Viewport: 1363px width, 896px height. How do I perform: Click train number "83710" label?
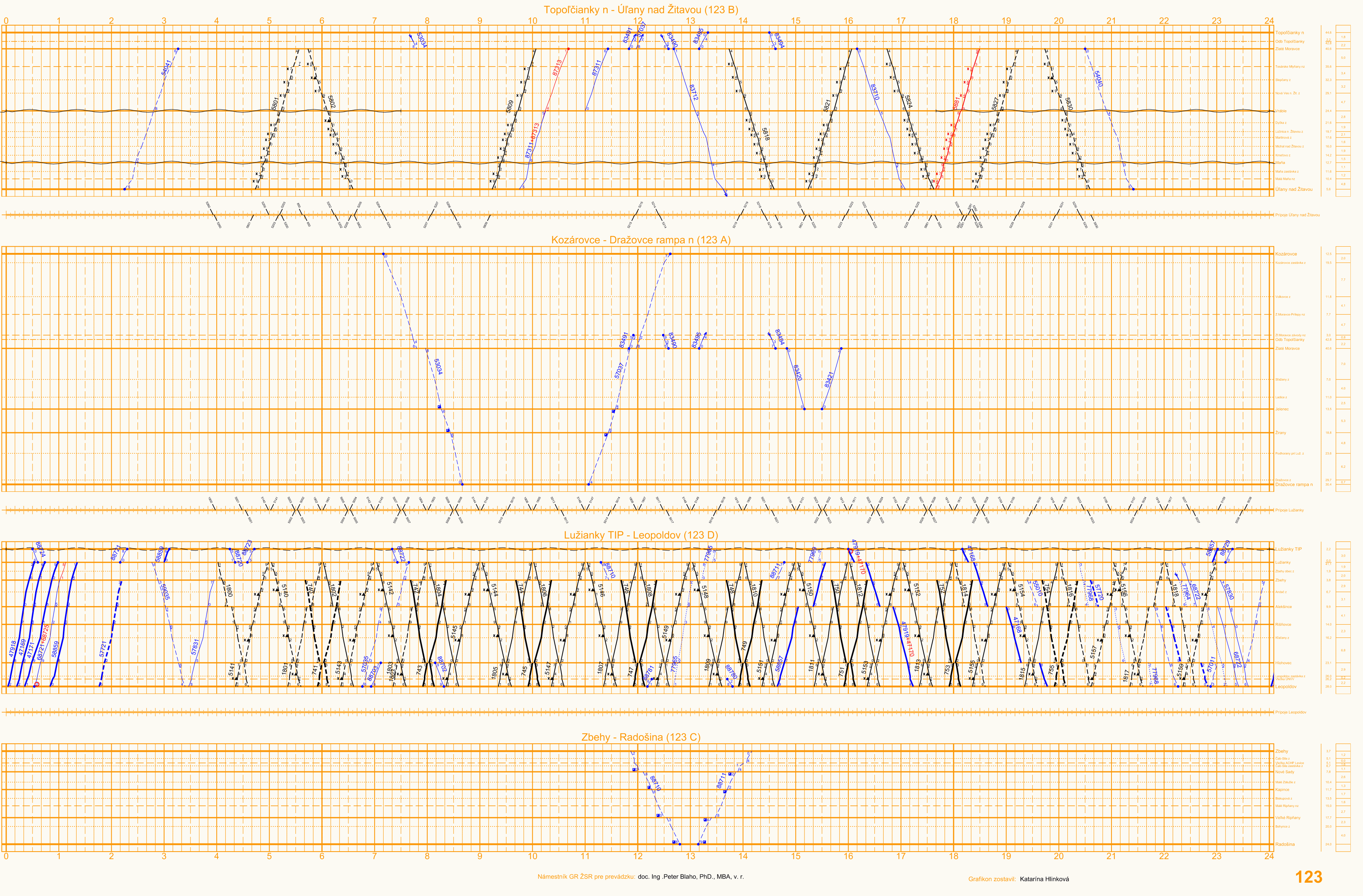874,92
